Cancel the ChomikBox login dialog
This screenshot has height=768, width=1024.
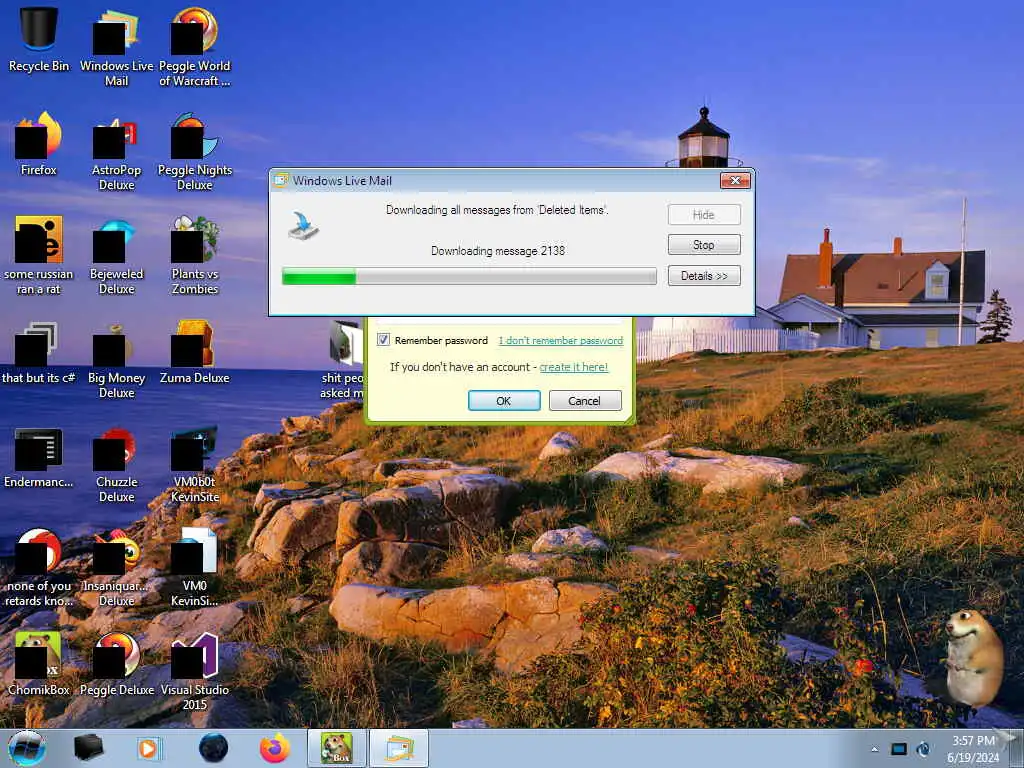(585, 400)
